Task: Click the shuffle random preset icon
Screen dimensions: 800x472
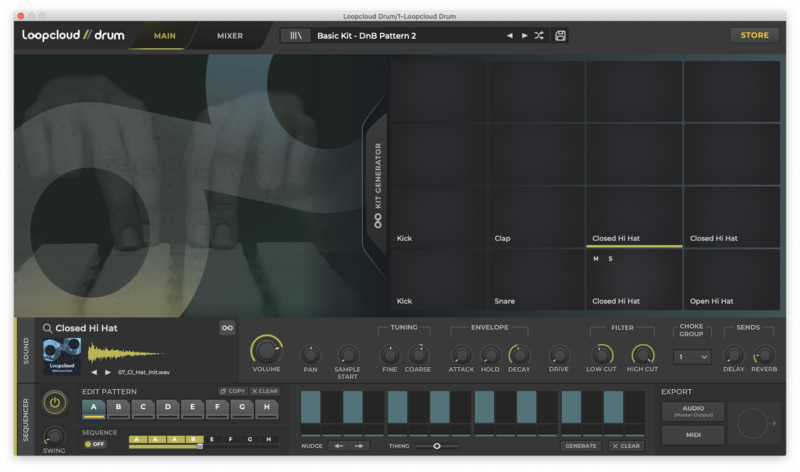Action: click(539, 35)
